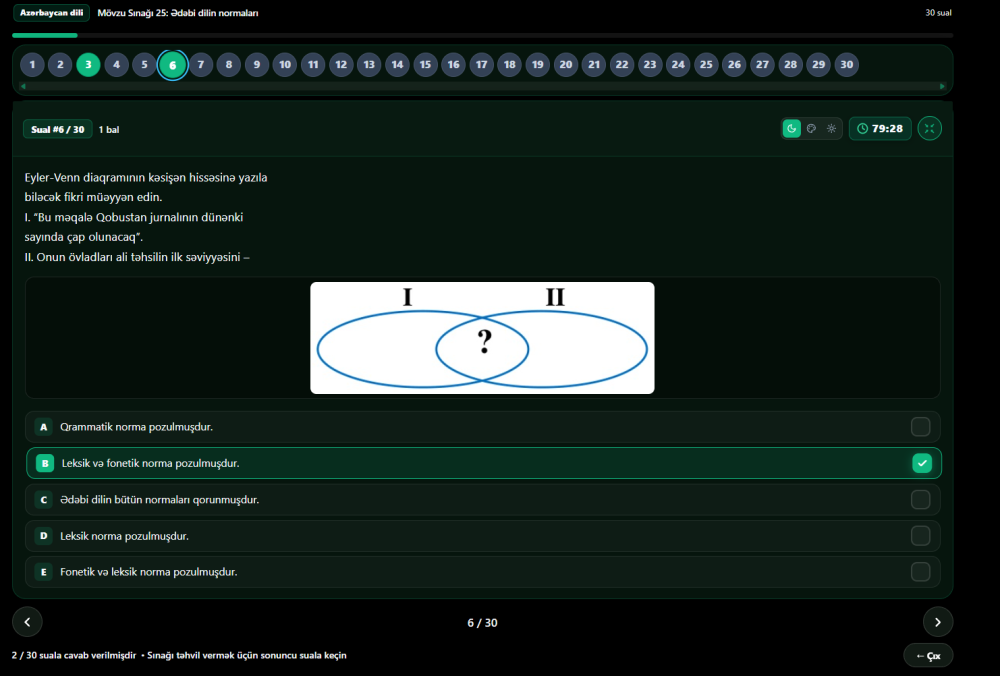This screenshot has width=1000, height=676.
Task: Switch to the dark theme moon icon
Action: coord(791,129)
